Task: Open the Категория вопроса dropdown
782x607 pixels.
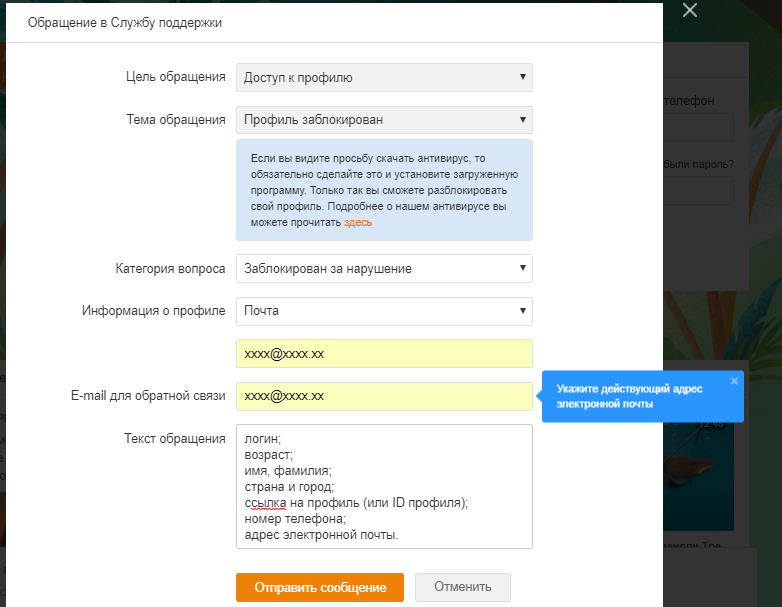Action: 384,268
